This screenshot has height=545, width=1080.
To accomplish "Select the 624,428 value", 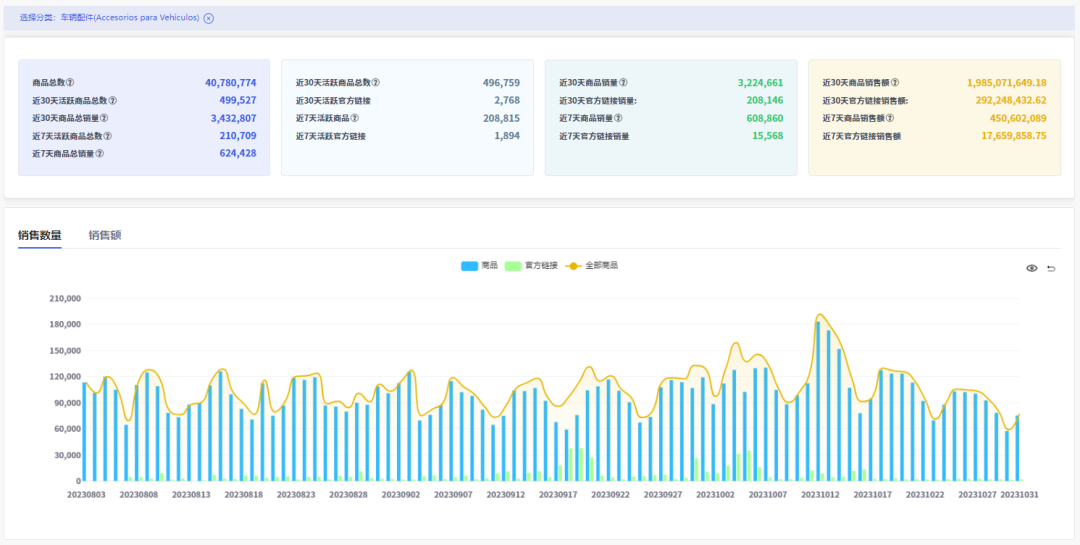I will 238,154.
